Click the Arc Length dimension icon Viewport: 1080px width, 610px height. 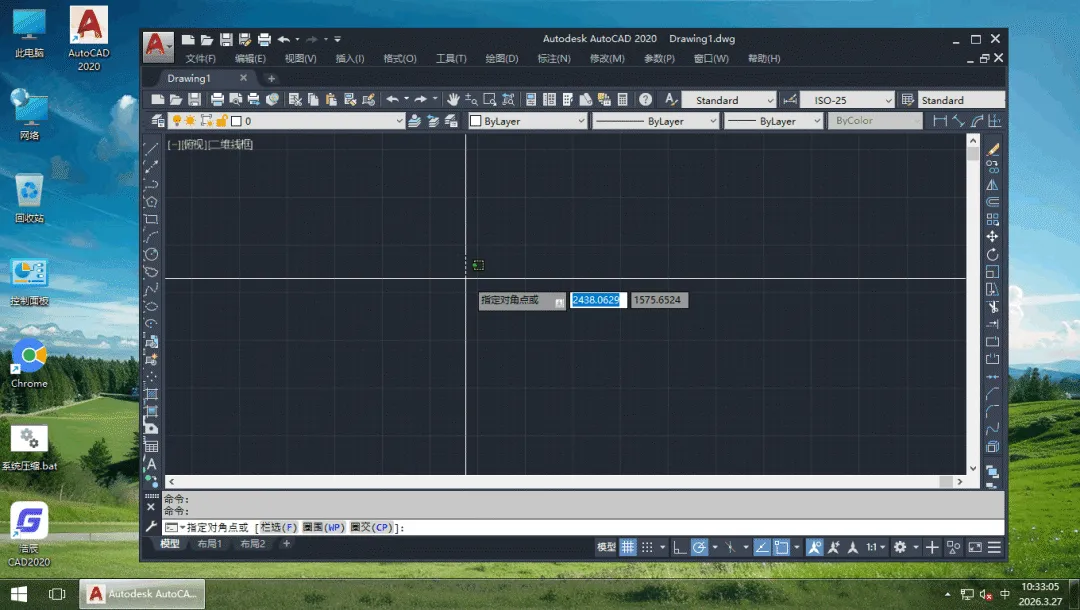(x=977, y=121)
